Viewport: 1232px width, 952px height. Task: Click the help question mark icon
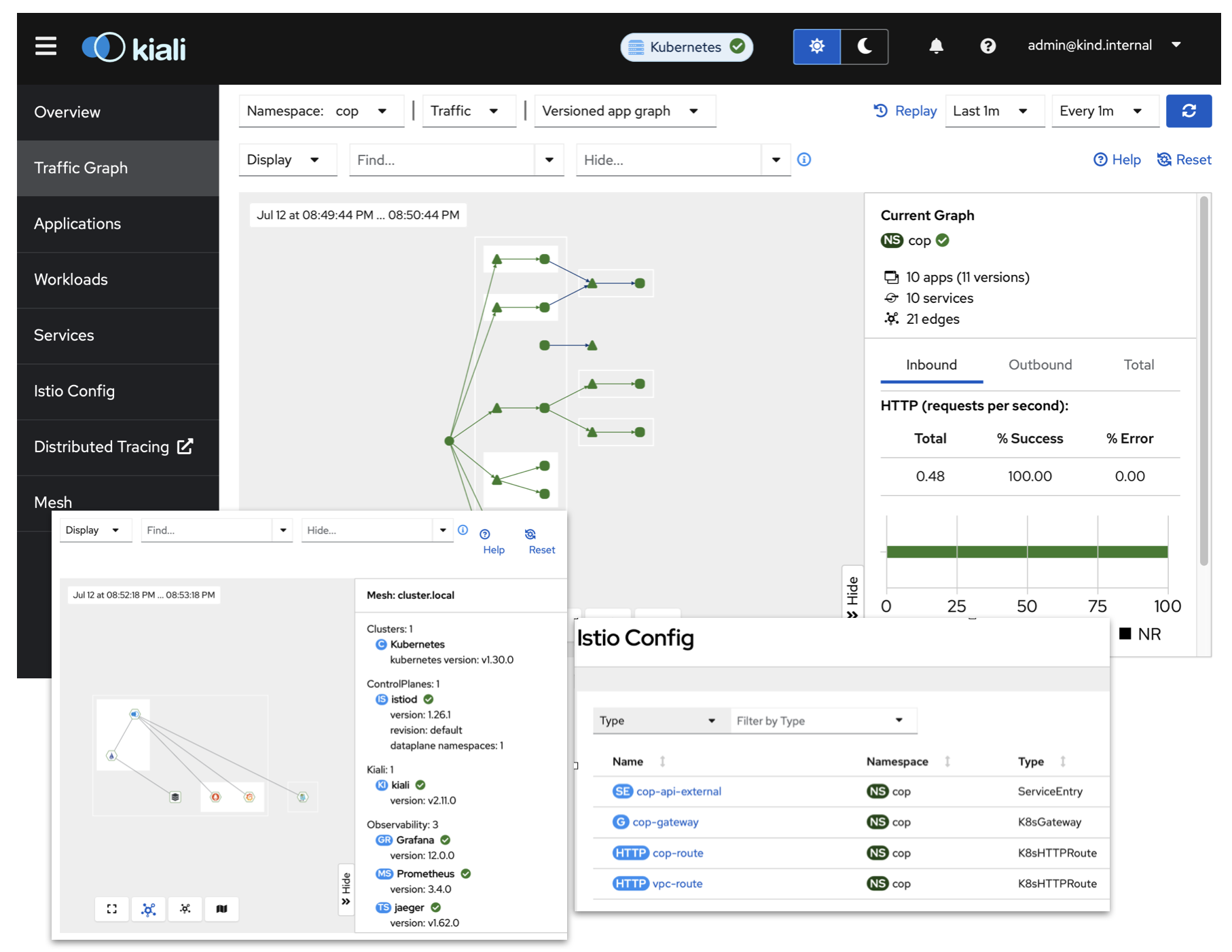point(988,46)
